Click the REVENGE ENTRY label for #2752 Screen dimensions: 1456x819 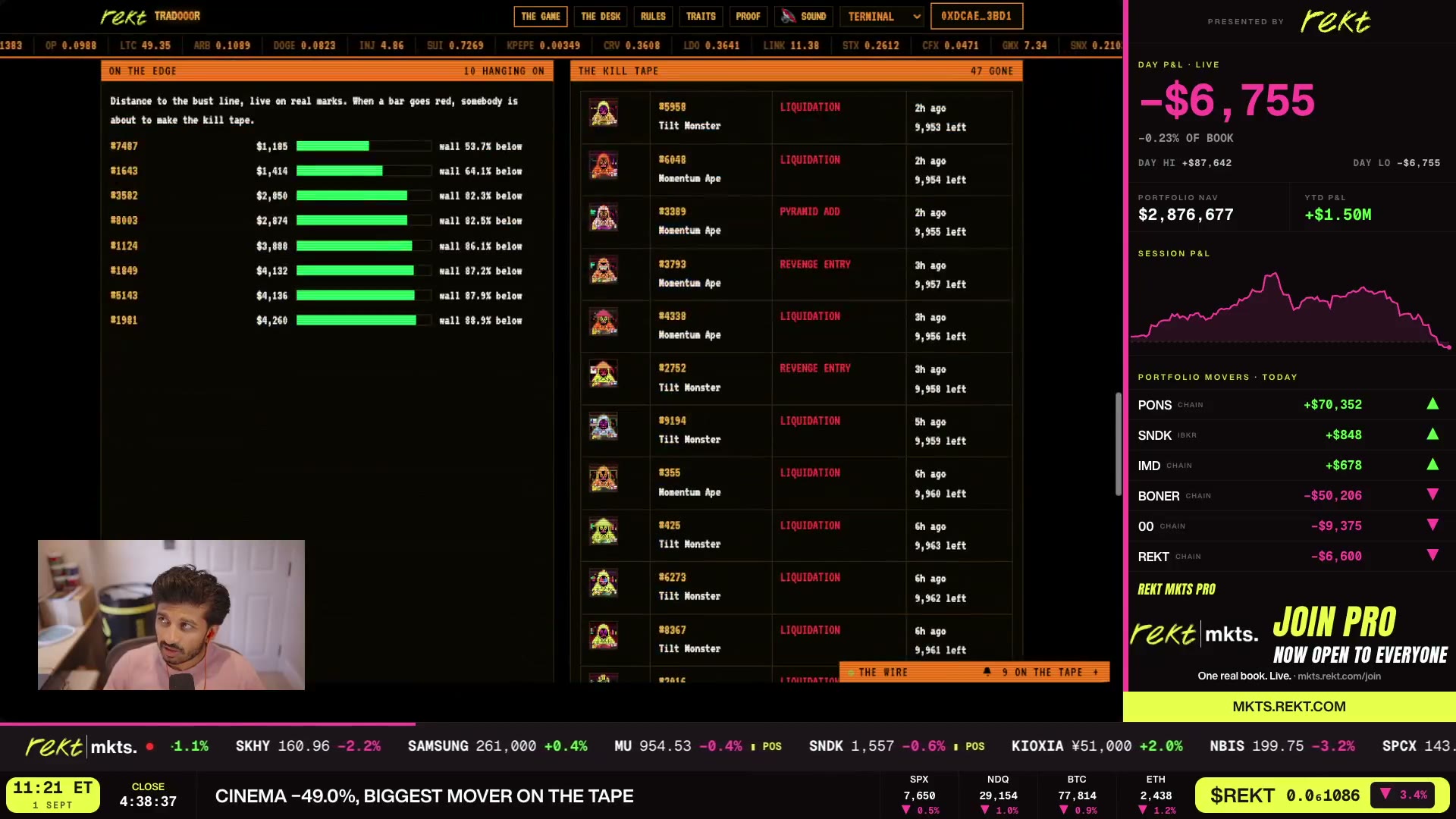click(x=815, y=368)
